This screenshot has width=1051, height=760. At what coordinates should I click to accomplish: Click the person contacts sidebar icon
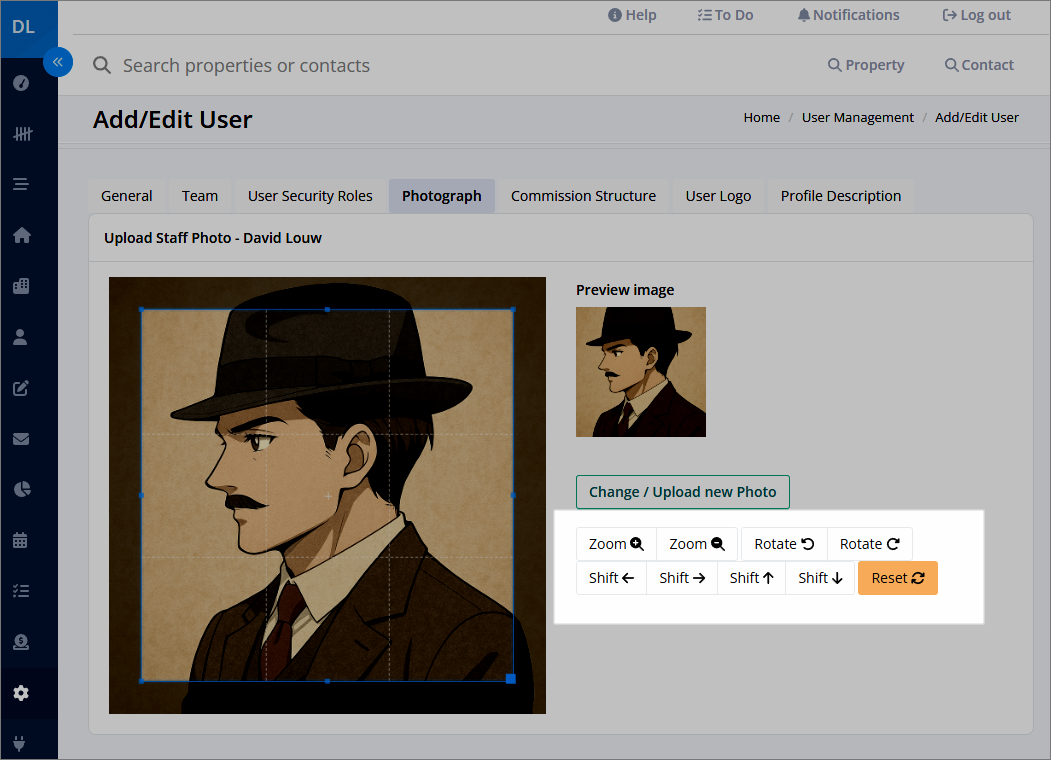pos(21,337)
